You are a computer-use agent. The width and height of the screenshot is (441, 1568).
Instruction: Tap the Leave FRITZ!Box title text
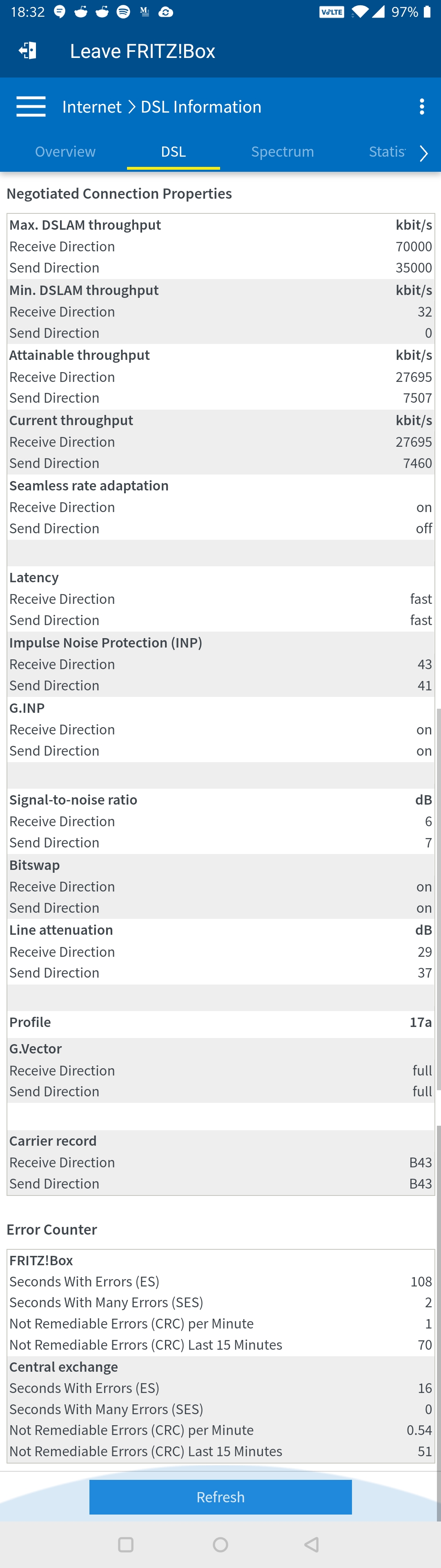143,51
